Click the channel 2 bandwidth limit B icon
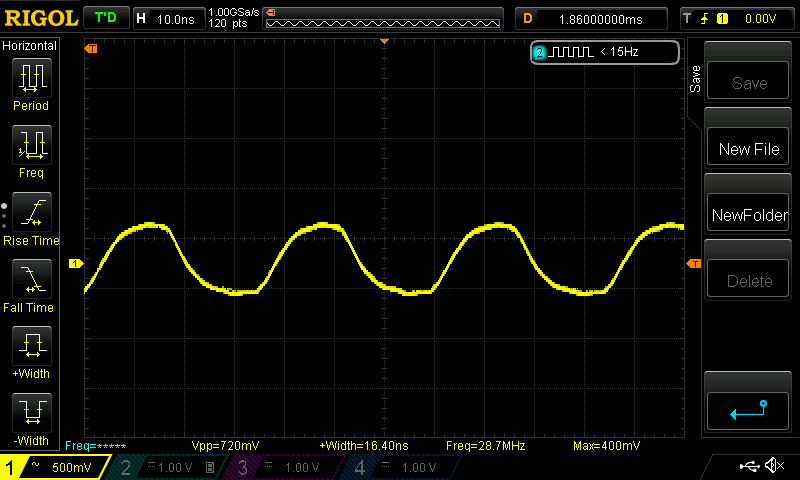 coord(210,467)
